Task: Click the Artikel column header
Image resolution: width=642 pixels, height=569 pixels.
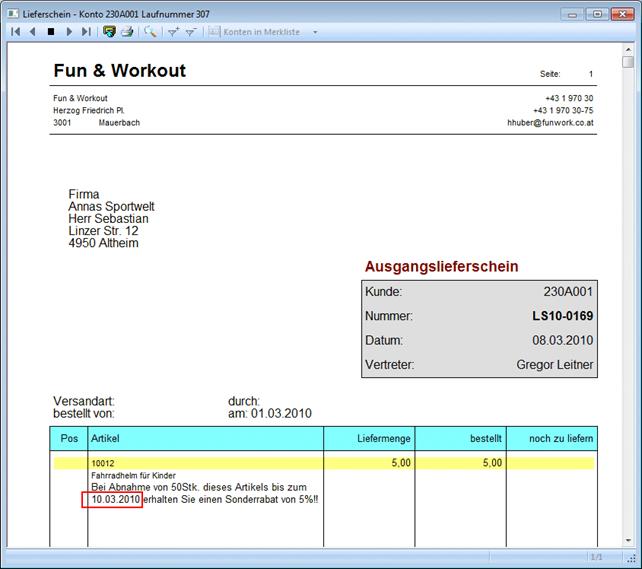Action: (105, 439)
